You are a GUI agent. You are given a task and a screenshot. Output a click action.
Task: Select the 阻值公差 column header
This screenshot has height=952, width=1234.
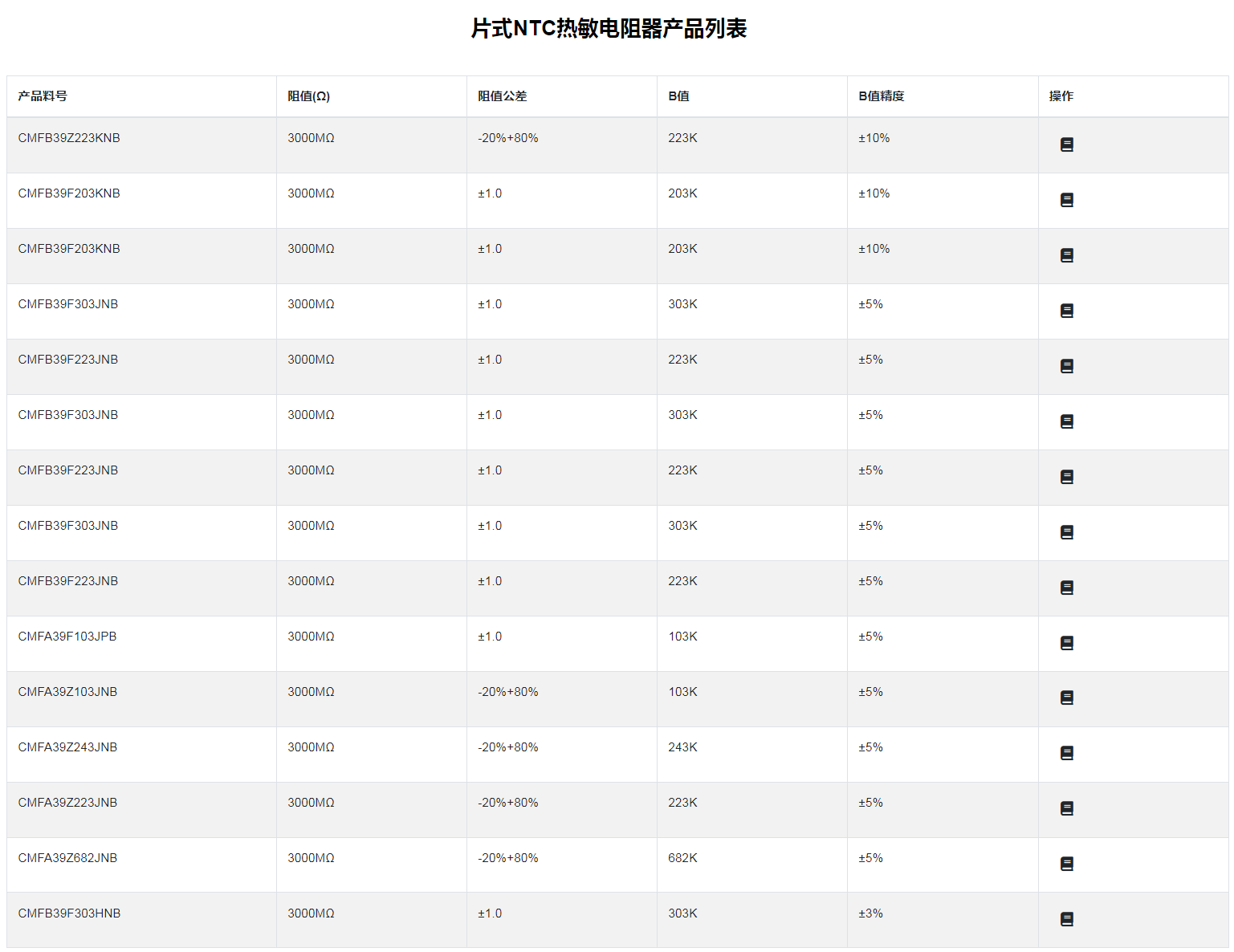point(502,96)
